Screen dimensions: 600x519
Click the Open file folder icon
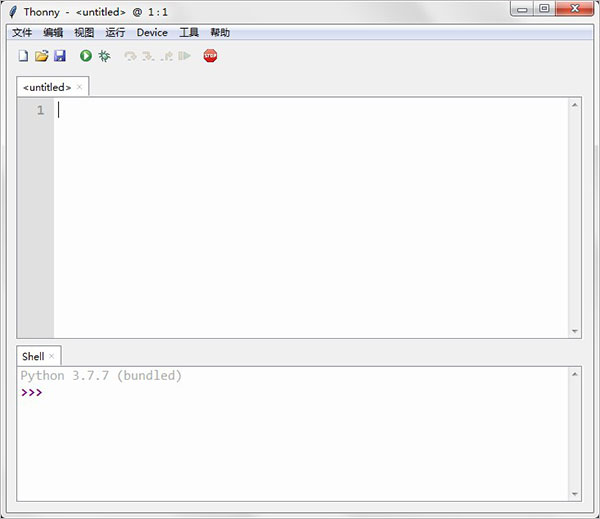41,56
